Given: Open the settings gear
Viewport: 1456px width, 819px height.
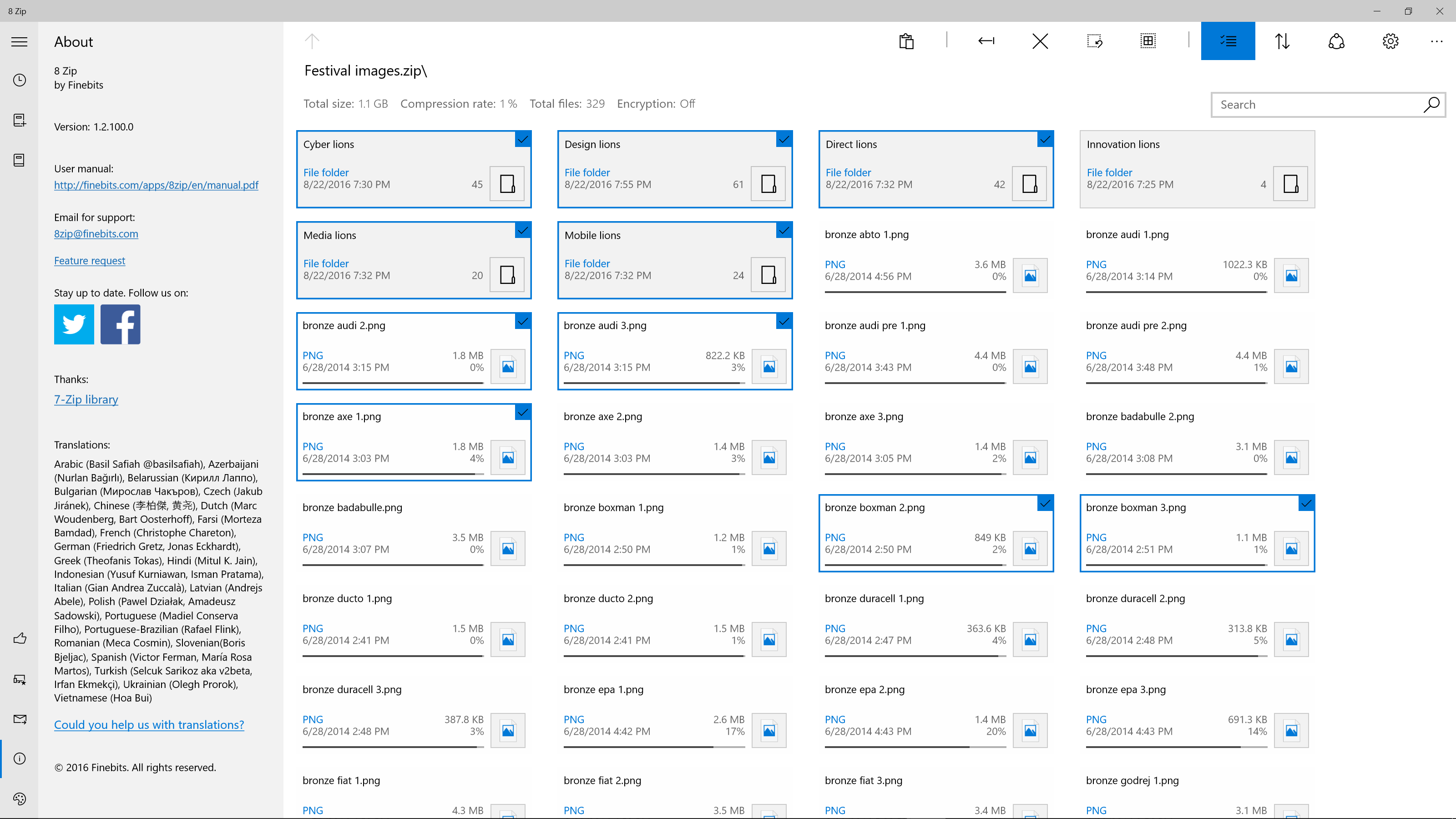Looking at the screenshot, I should click(x=1390, y=40).
